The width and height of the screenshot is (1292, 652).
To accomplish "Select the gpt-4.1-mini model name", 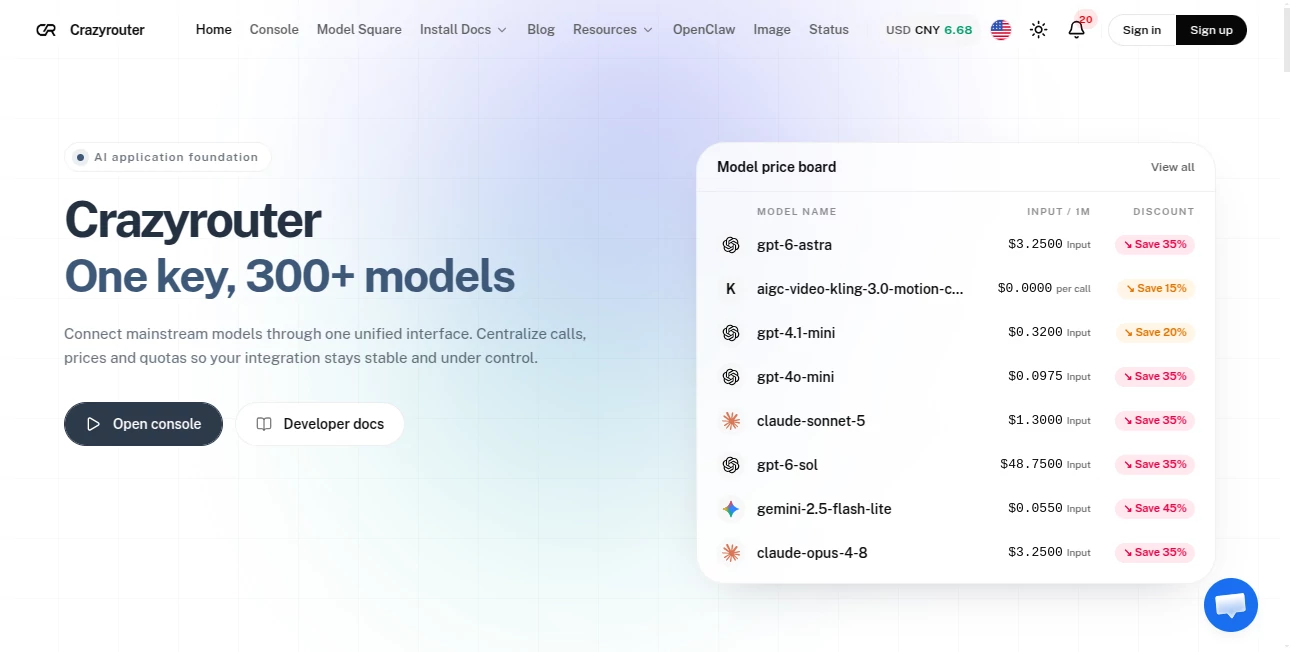I will pyautogui.click(x=796, y=333).
